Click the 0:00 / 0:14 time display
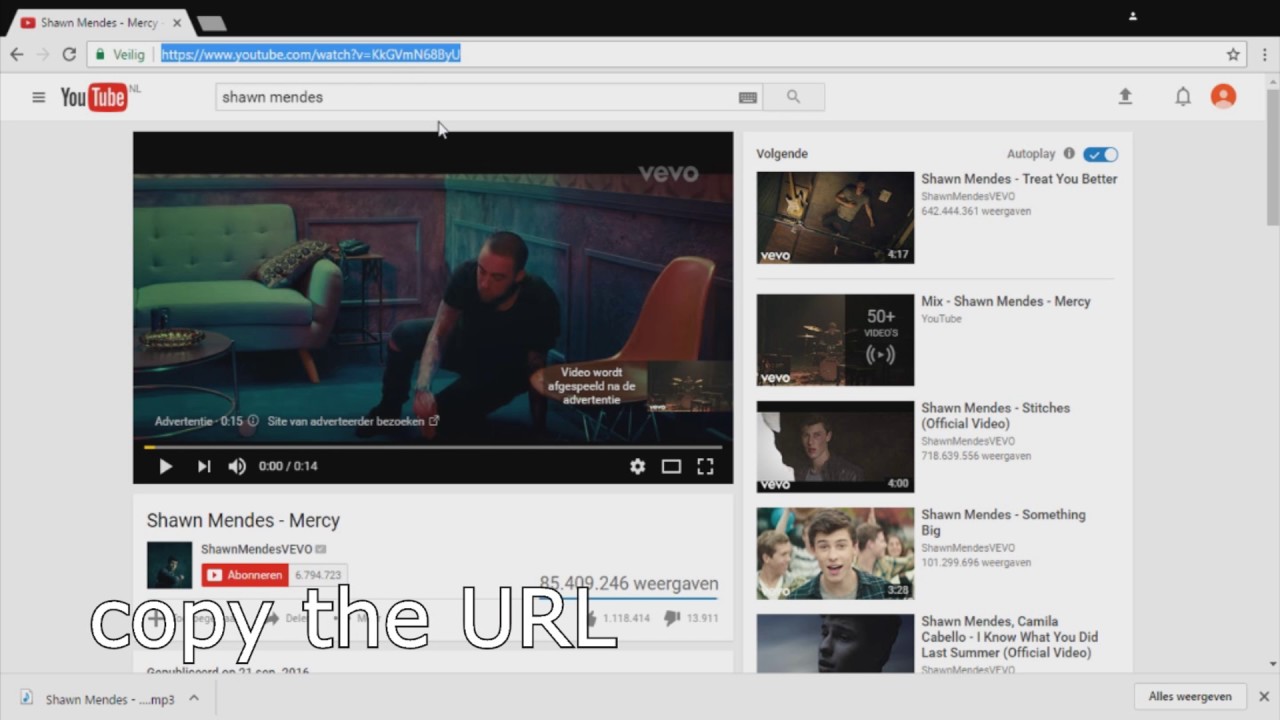This screenshot has width=1280, height=720. click(288, 466)
